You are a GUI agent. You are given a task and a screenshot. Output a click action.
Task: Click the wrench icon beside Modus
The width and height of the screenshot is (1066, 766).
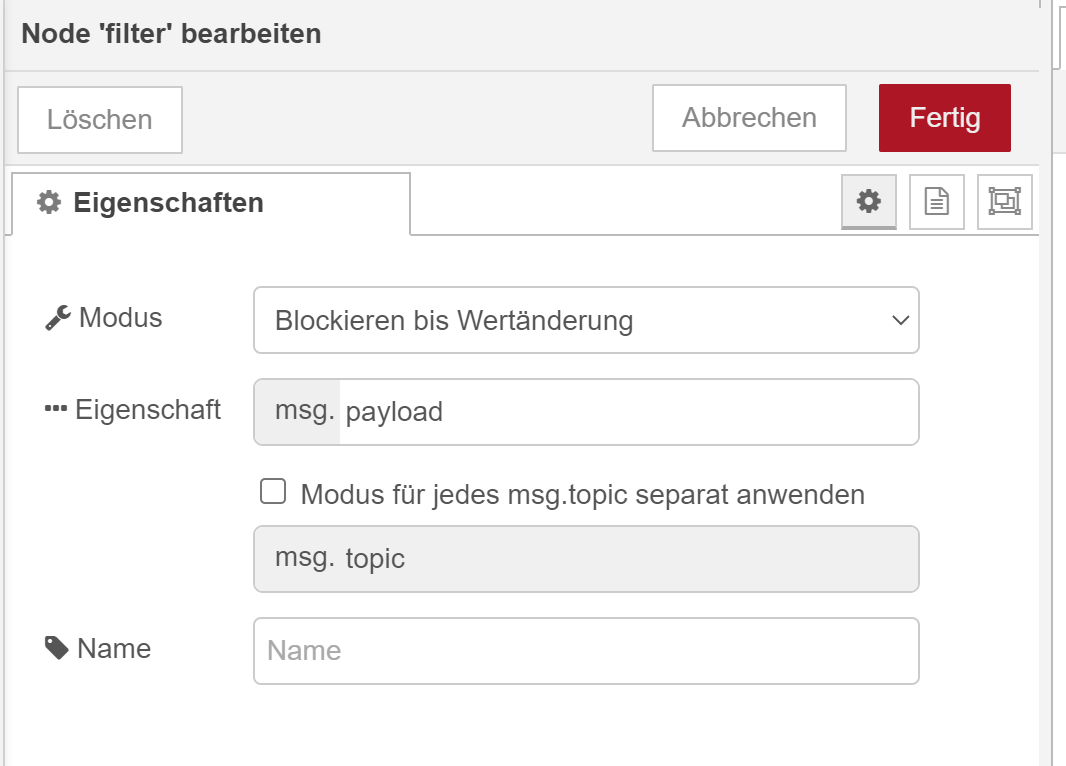coord(58,318)
